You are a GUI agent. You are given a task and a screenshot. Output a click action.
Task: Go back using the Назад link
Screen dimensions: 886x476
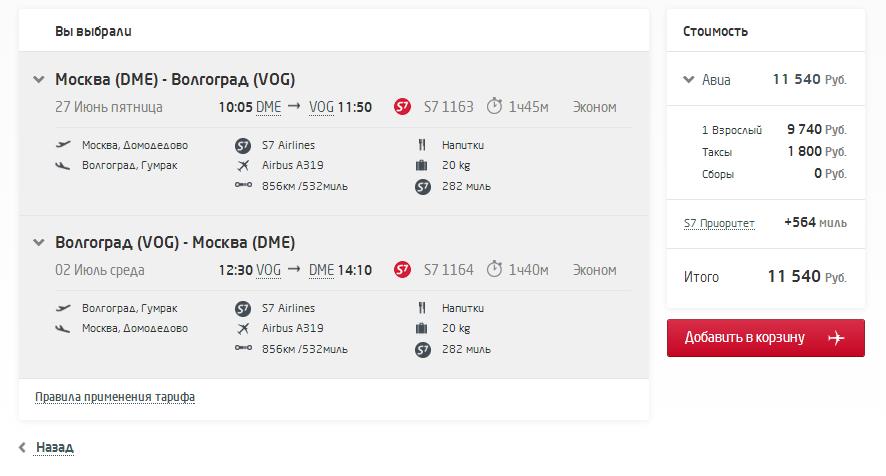click(54, 447)
